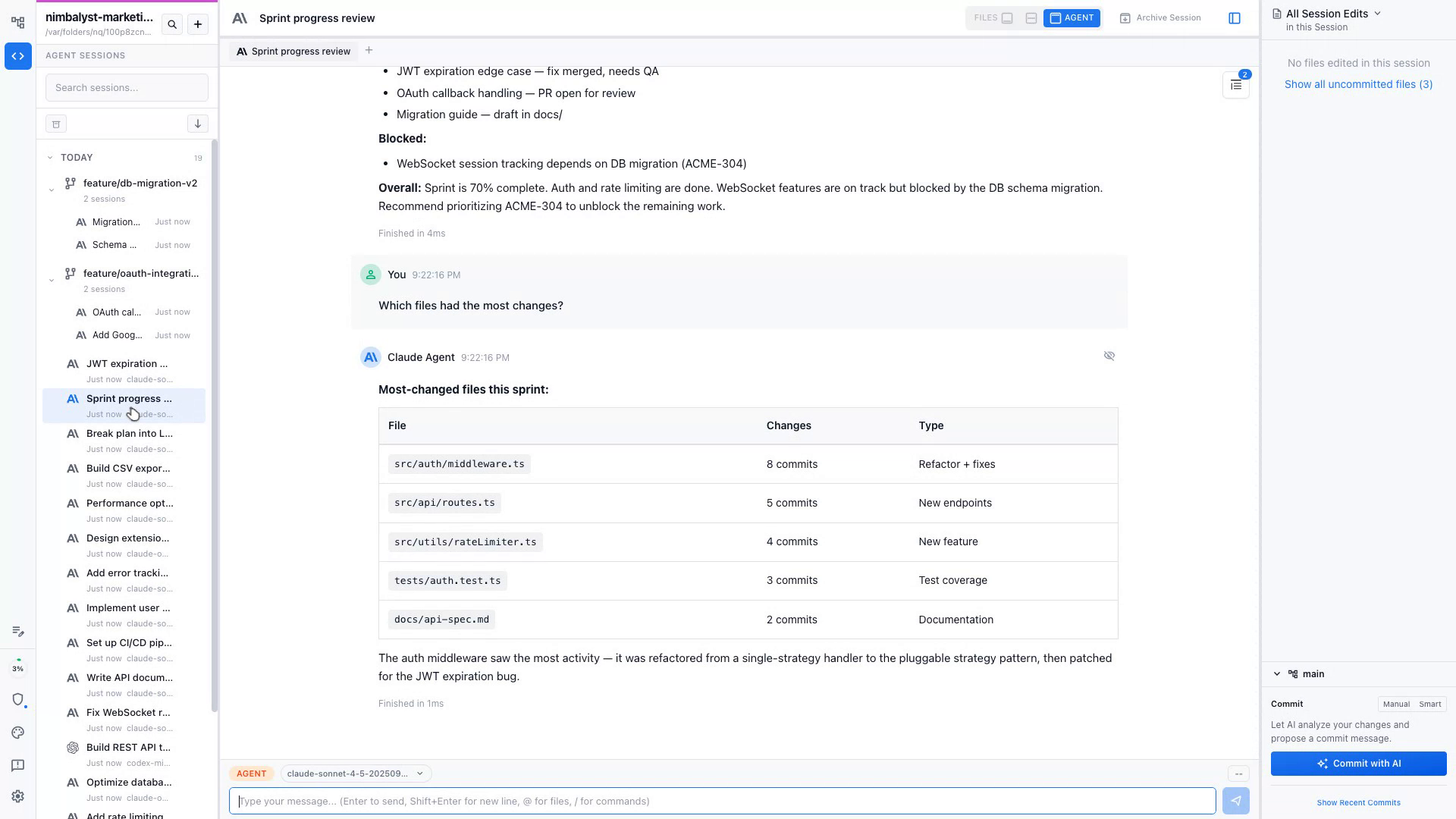Screen dimensions: 1456x819
Task: Switch commit mode to Smart
Action: (x=1429, y=704)
